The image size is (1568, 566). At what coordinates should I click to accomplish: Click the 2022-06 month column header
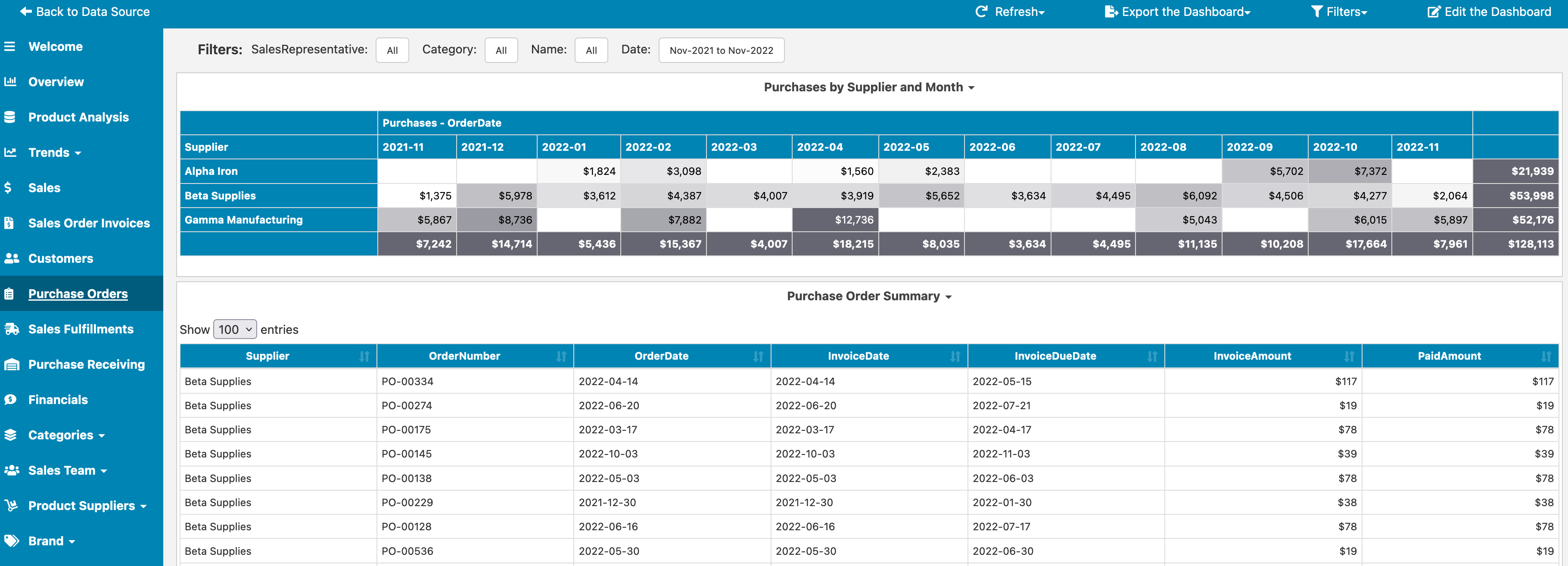click(1008, 147)
